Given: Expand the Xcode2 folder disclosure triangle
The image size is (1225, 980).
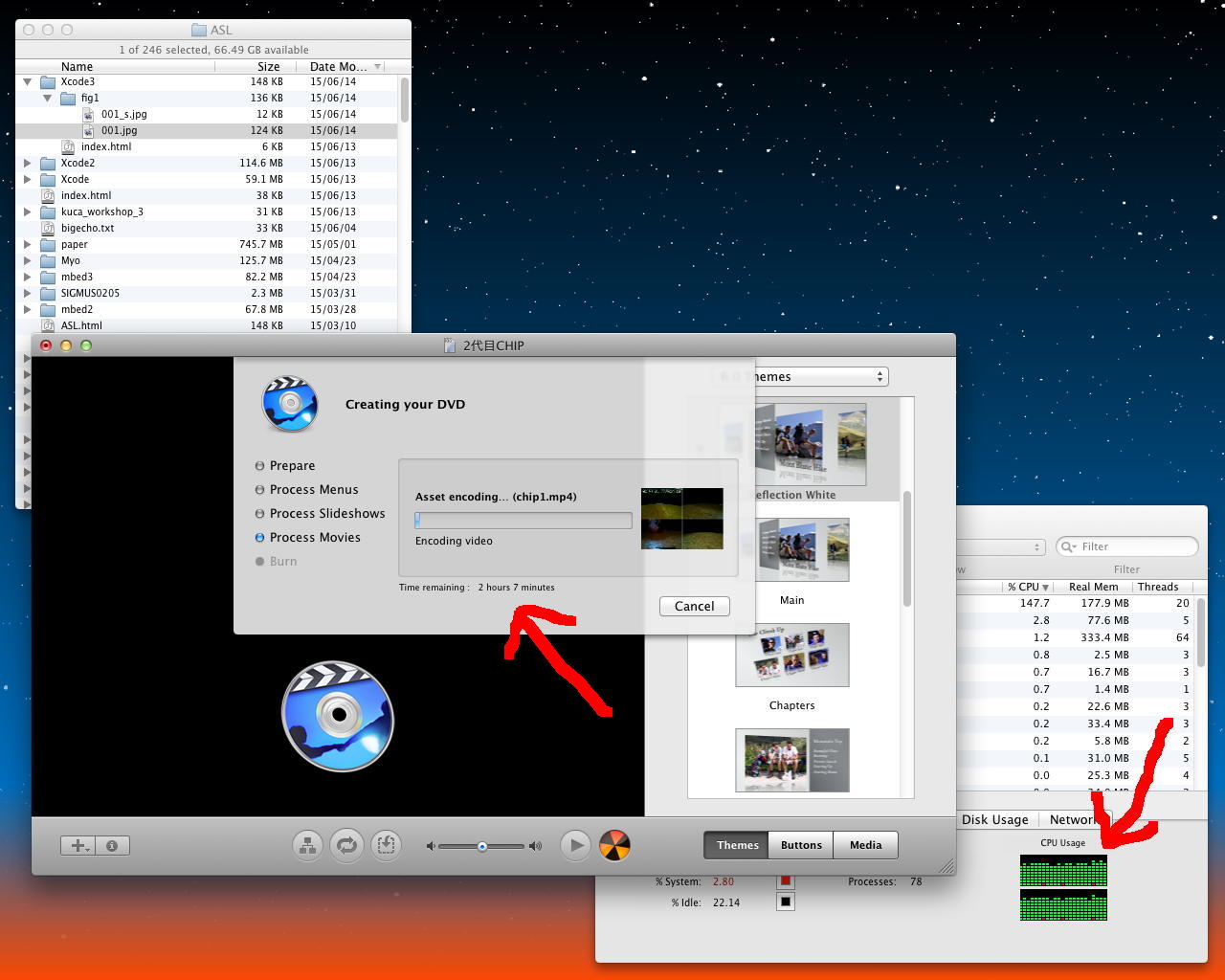Looking at the screenshot, I should [x=28, y=163].
